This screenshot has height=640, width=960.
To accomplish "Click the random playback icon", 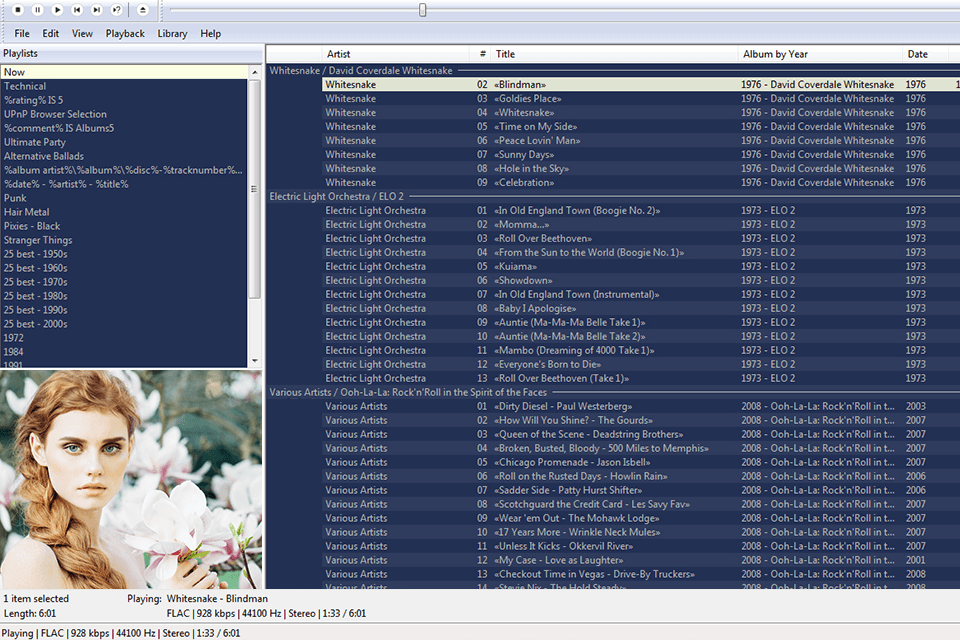I will 117,9.
